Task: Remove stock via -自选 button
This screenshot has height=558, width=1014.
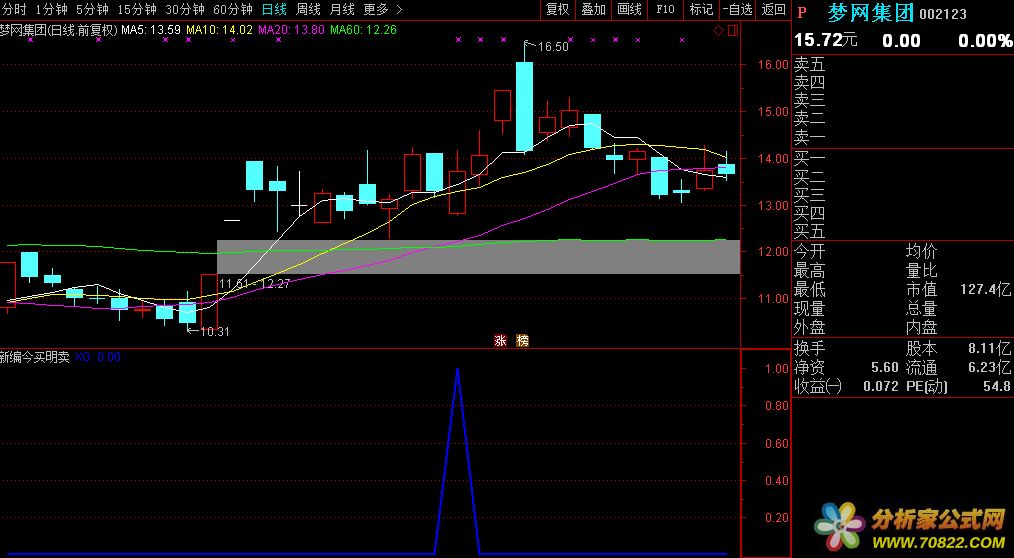Action: tap(737, 9)
